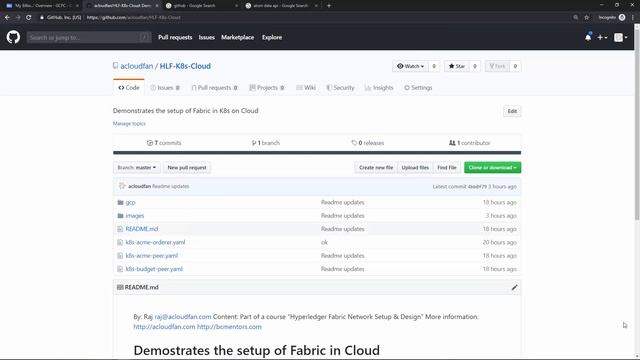The width and height of the screenshot is (640, 360).
Task: Click Upload files button
Action: coord(415,168)
